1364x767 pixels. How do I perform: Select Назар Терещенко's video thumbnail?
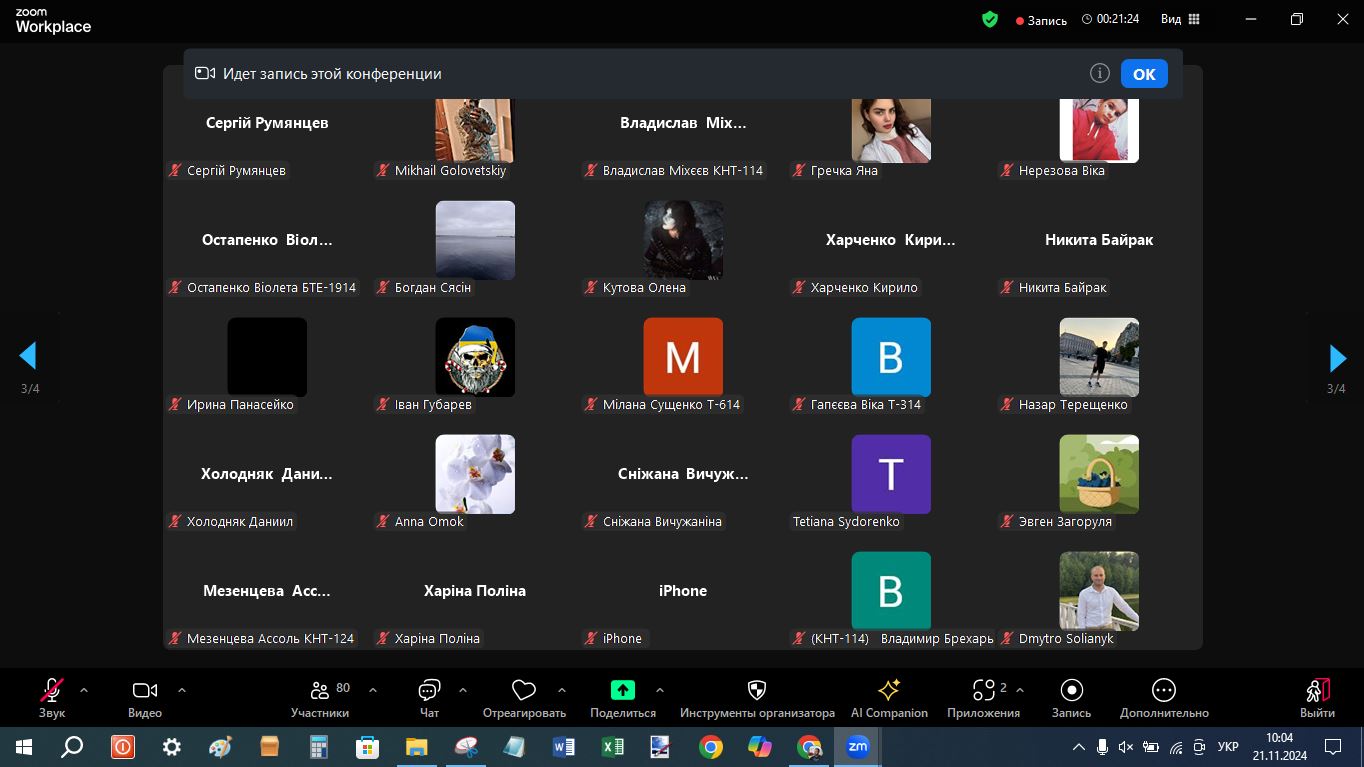(x=1098, y=357)
